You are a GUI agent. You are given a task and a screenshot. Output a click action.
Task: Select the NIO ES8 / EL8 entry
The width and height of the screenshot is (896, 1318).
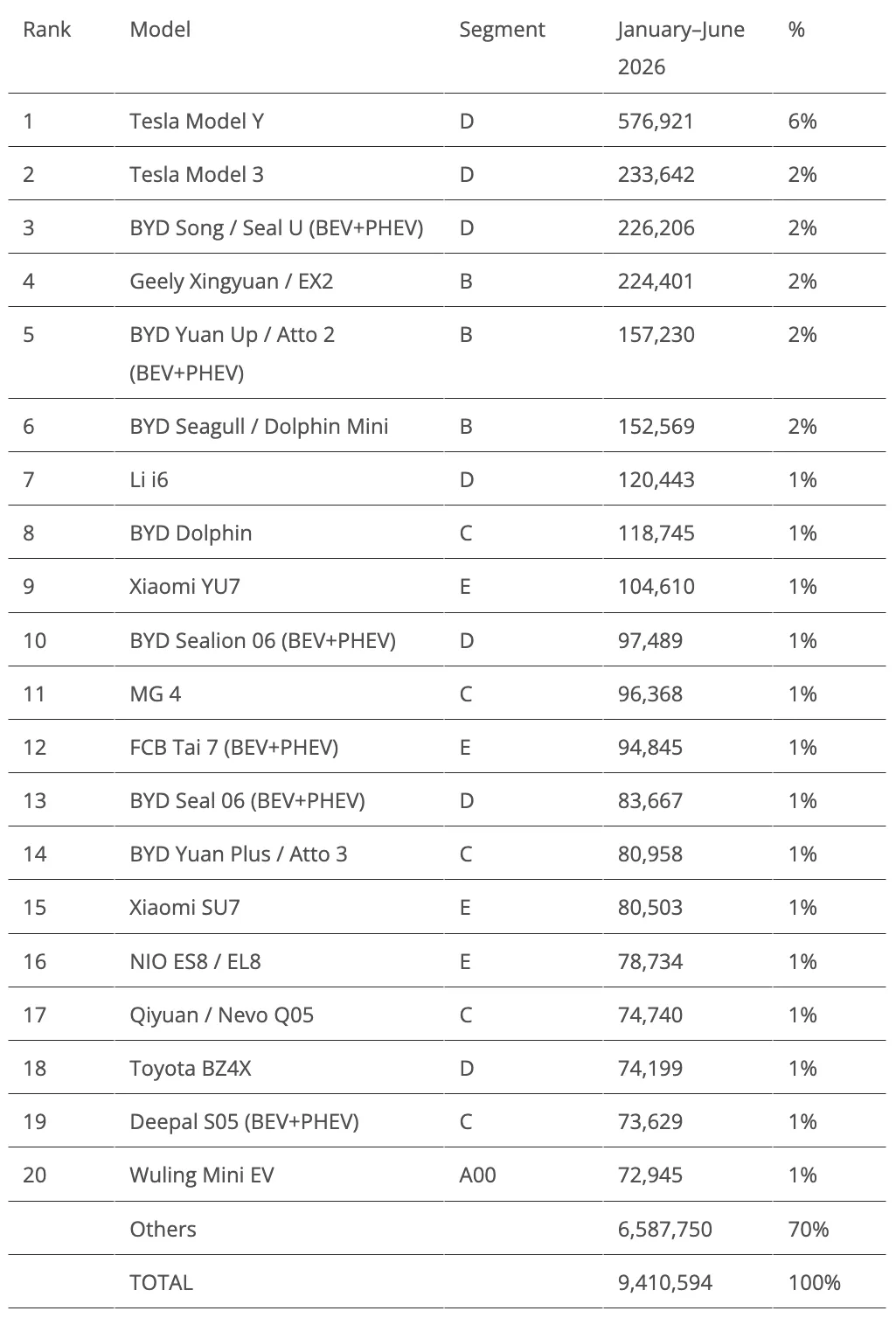tap(195, 961)
